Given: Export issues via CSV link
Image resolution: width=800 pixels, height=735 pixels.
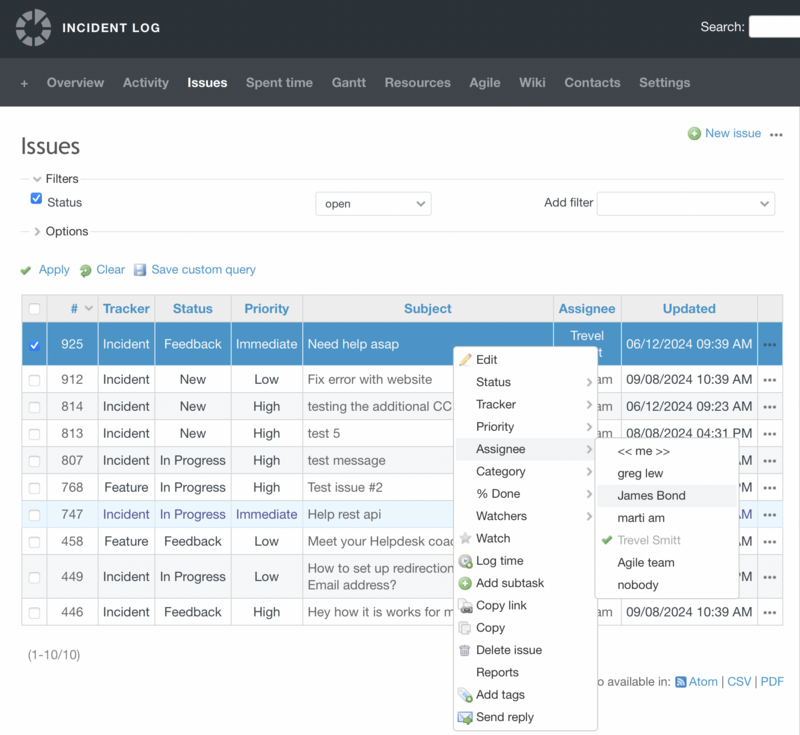Looking at the screenshot, I should coord(739,681).
